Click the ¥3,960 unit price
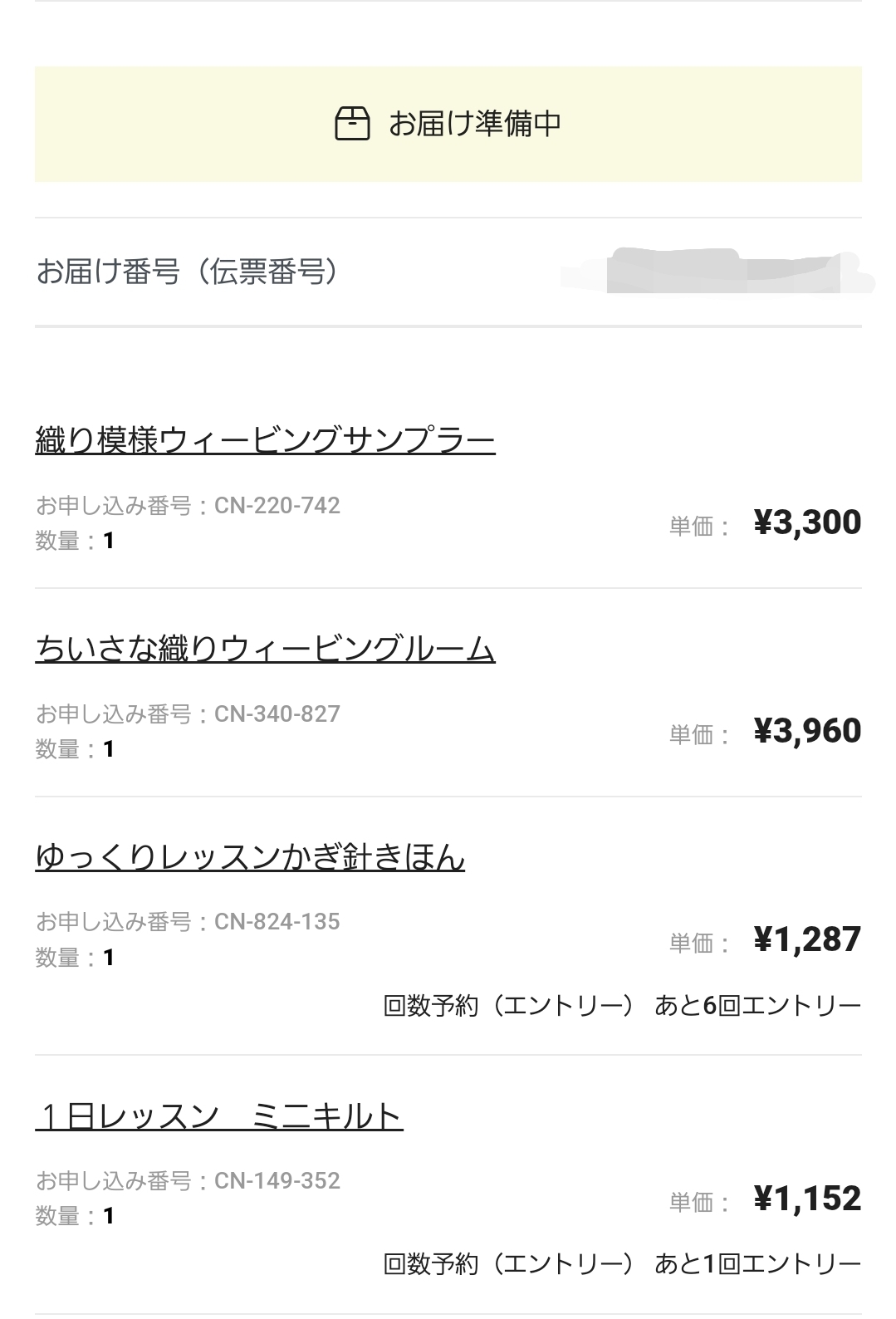Image resolution: width=896 pixels, height=1319 pixels. [806, 731]
